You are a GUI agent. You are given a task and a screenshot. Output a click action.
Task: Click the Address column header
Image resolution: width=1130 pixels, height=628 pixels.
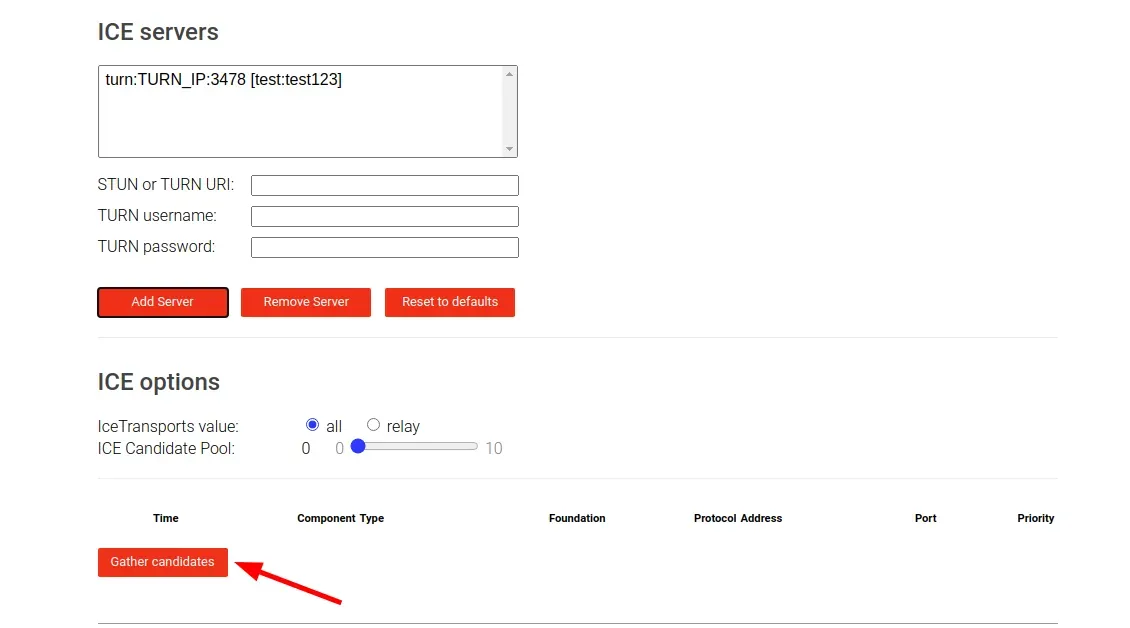pyautogui.click(x=762, y=518)
